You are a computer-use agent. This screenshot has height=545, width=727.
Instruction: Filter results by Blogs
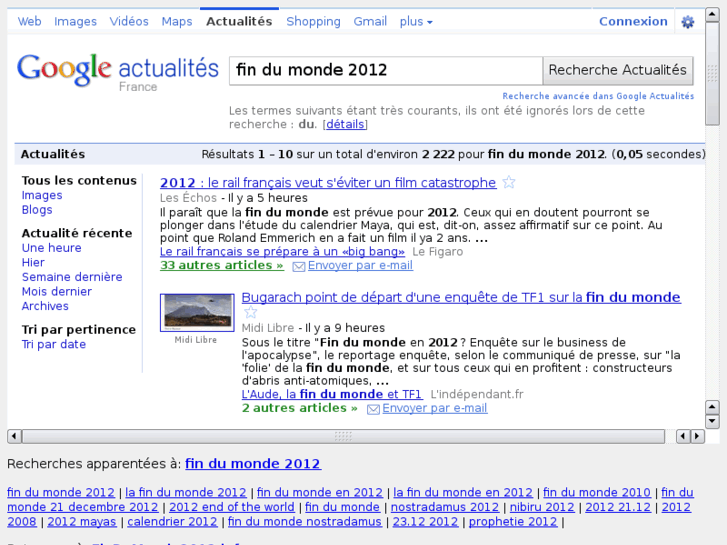37,210
